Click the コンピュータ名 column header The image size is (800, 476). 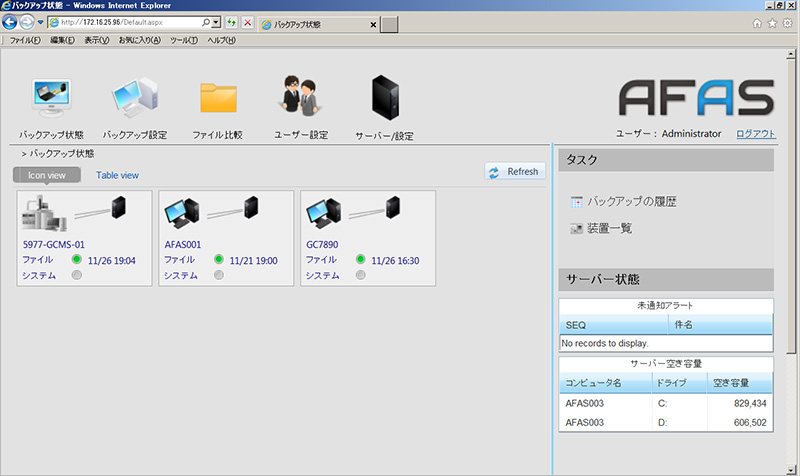coord(606,383)
